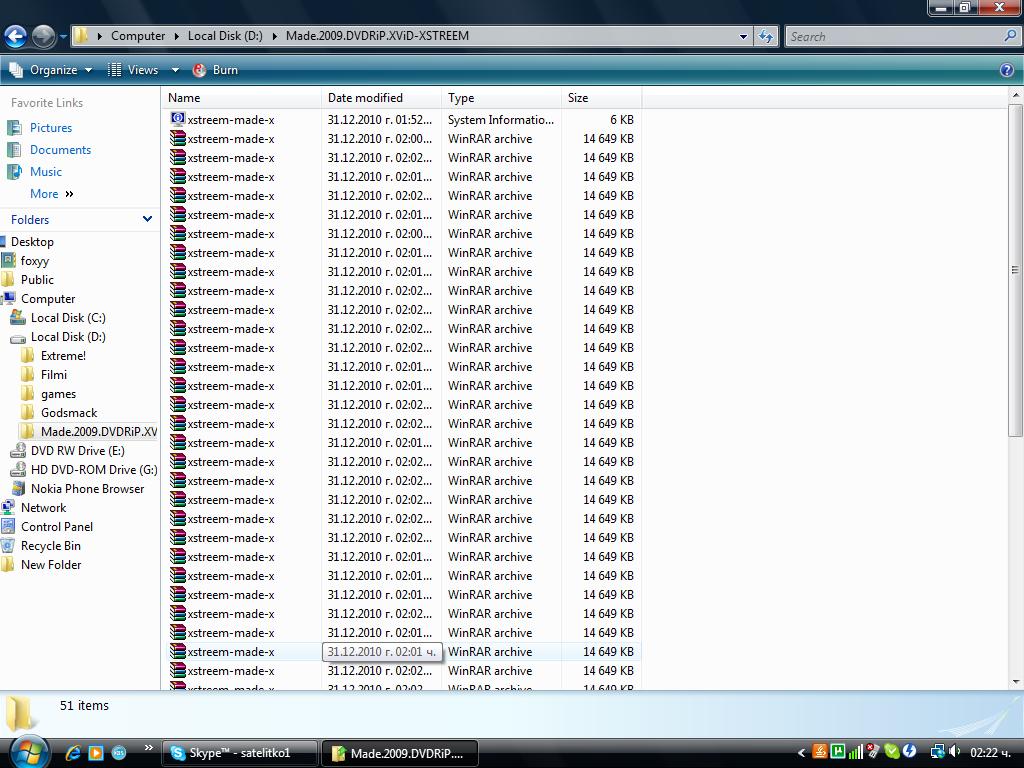This screenshot has height=768, width=1024.
Task: Expand the breadcrumb arrow before Computer
Action: point(99,37)
